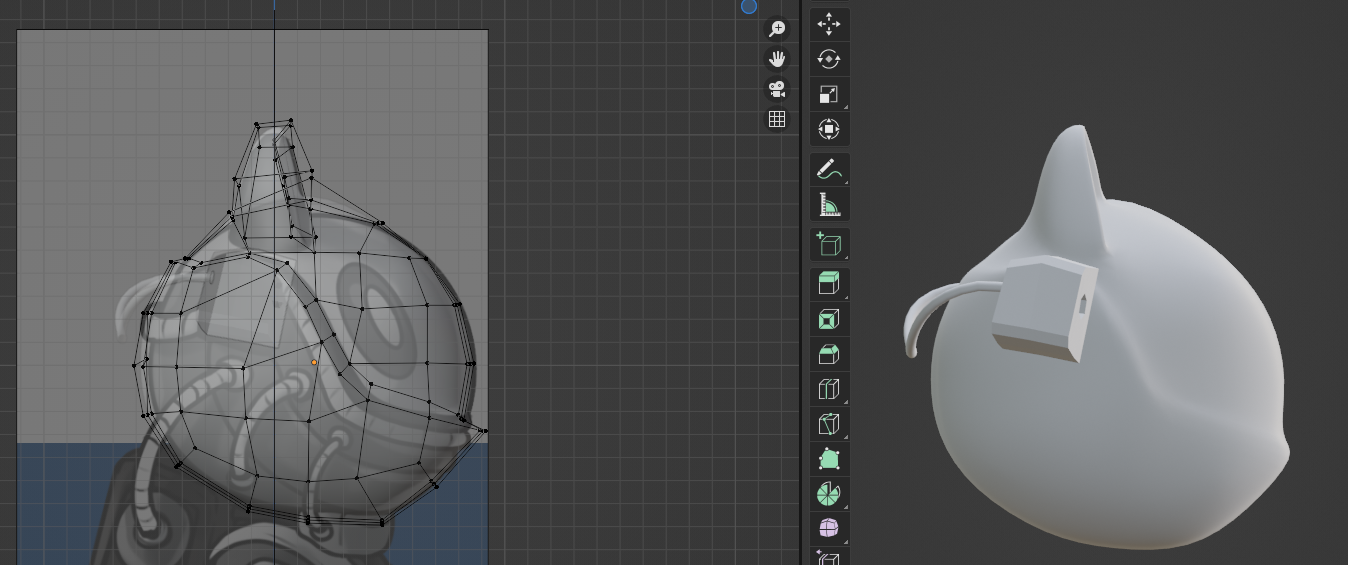
Task: Activate the Add Cube tool
Action: [829, 245]
